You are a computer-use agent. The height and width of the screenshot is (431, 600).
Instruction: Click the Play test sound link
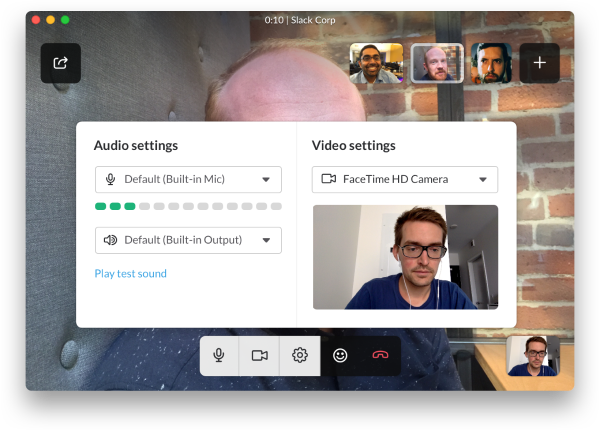pyautogui.click(x=130, y=274)
